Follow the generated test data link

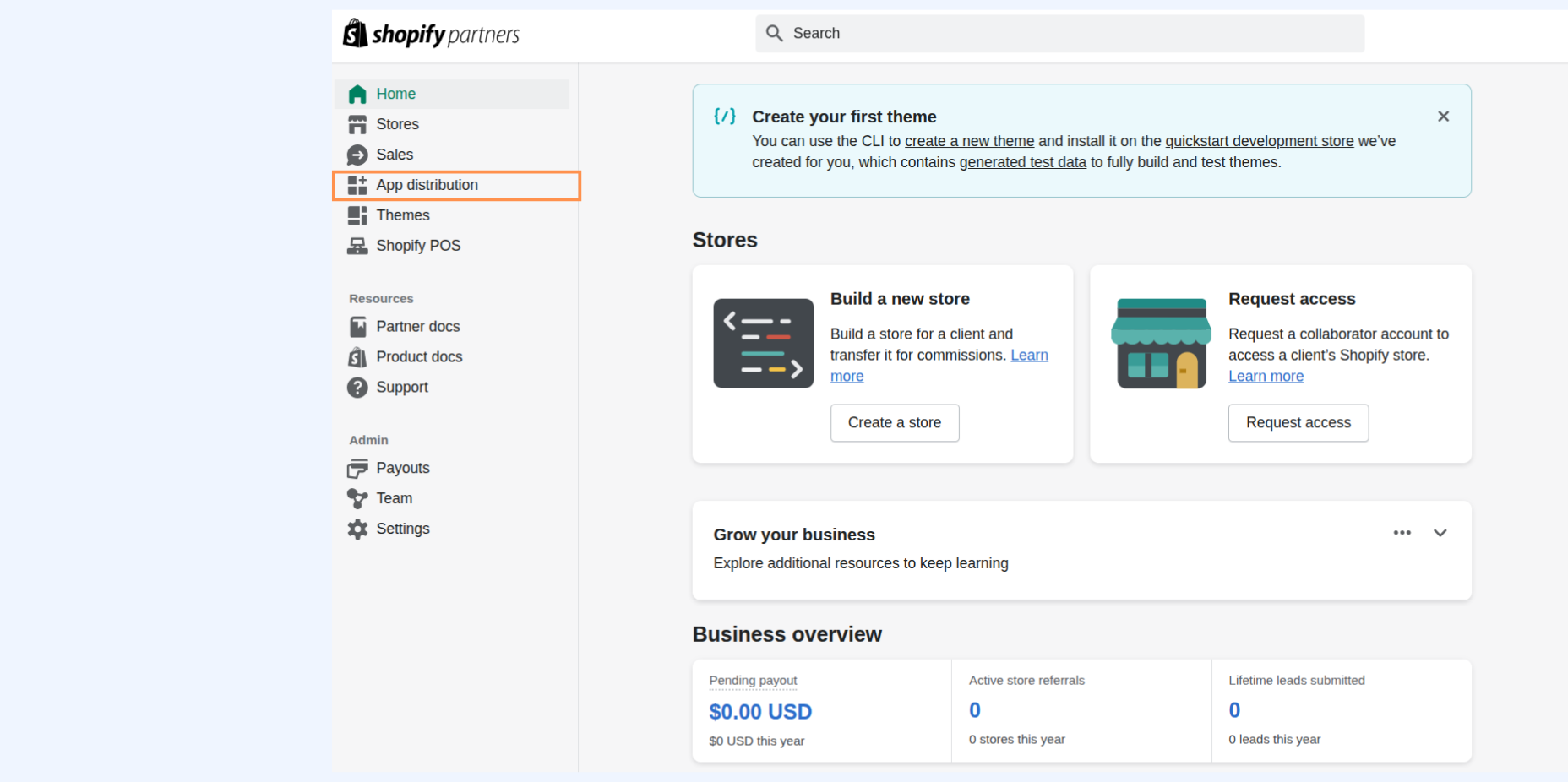[1022, 162]
